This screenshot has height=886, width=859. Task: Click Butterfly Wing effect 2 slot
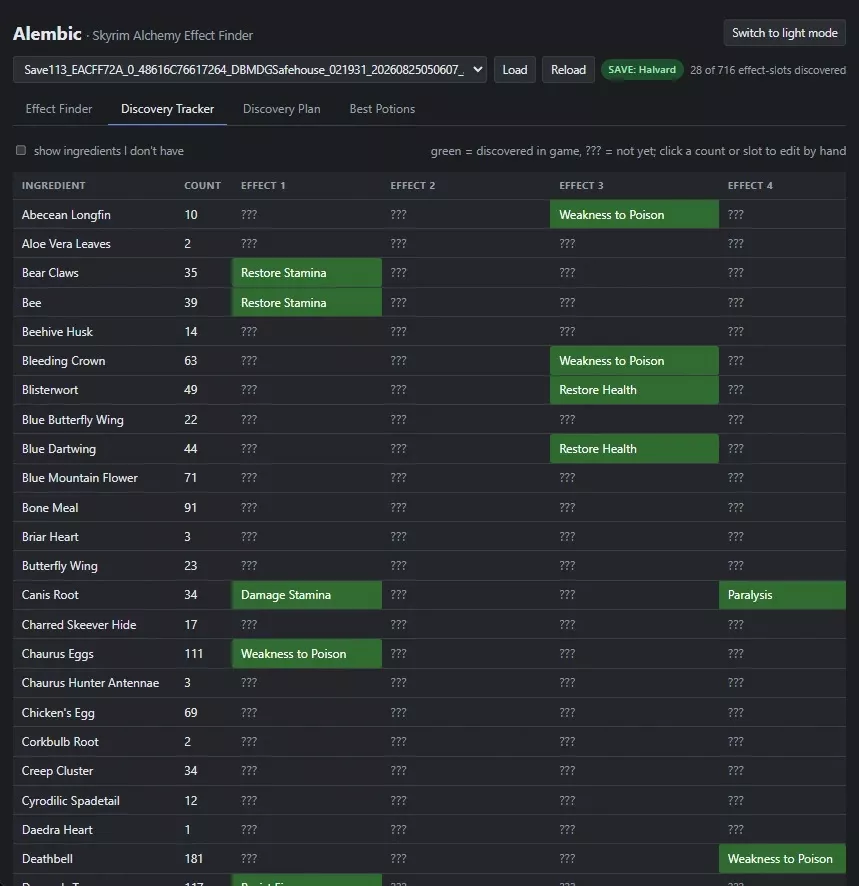tap(398, 566)
